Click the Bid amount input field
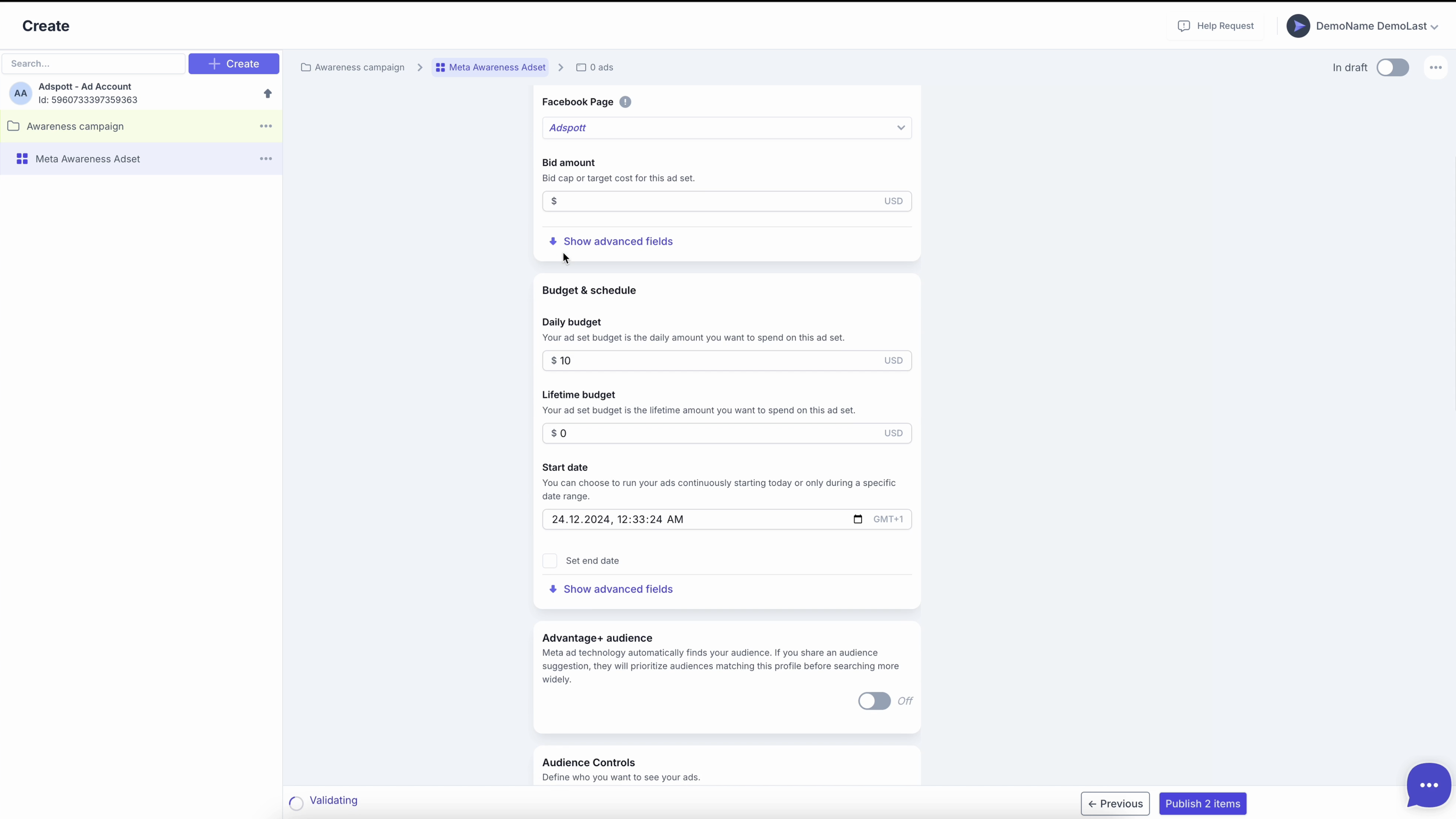Image resolution: width=1456 pixels, height=819 pixels. (727, 201)
